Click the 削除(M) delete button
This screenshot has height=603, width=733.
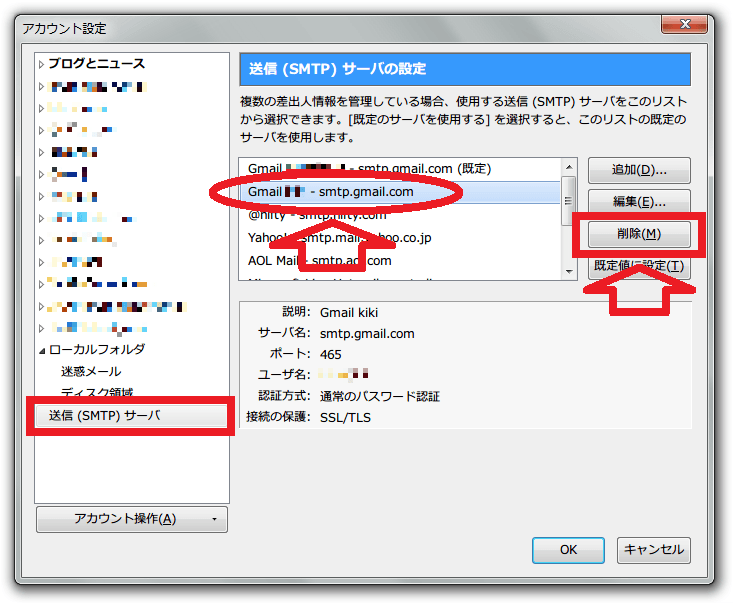(639, 234)
